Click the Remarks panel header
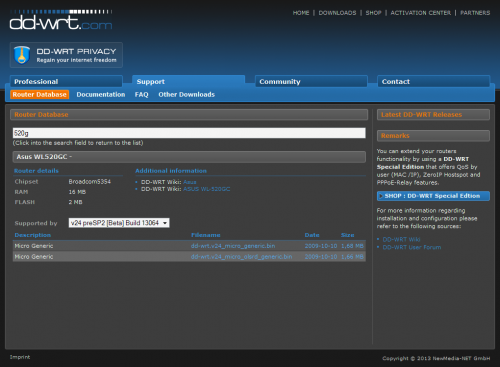The image size is (500, 367). [x=433, y=136]
